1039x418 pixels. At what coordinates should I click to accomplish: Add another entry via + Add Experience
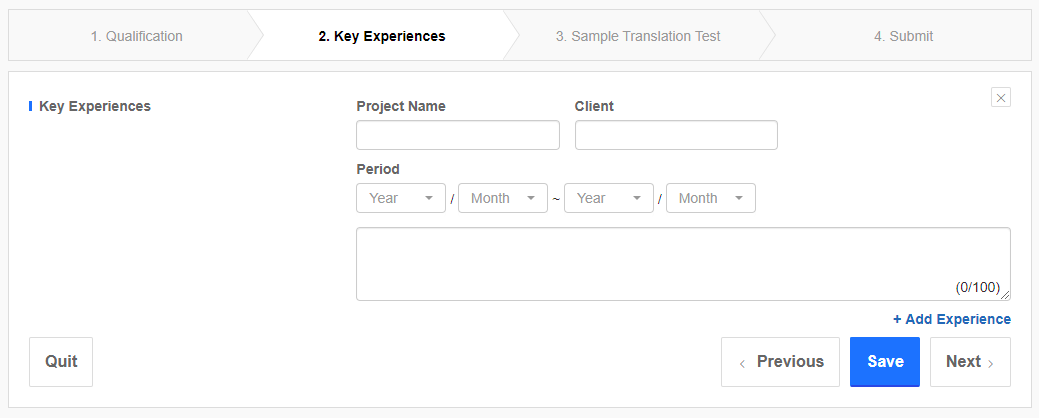tap(952, 319)
